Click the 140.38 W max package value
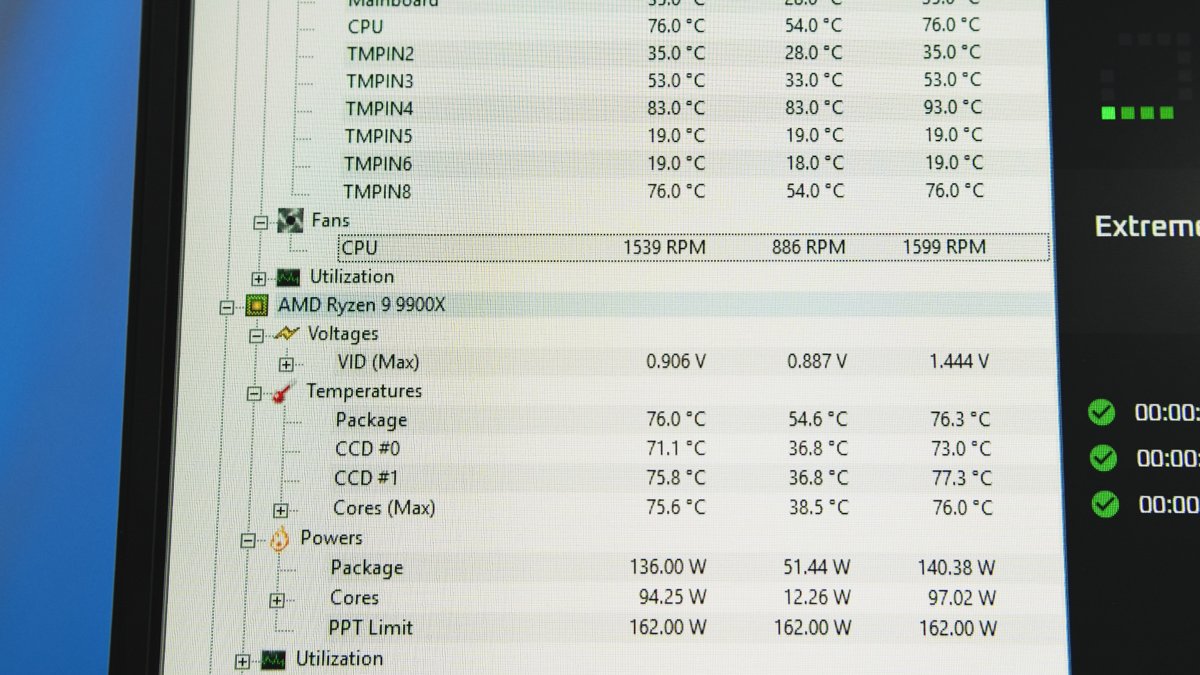1200x675 pixels. 957,568
